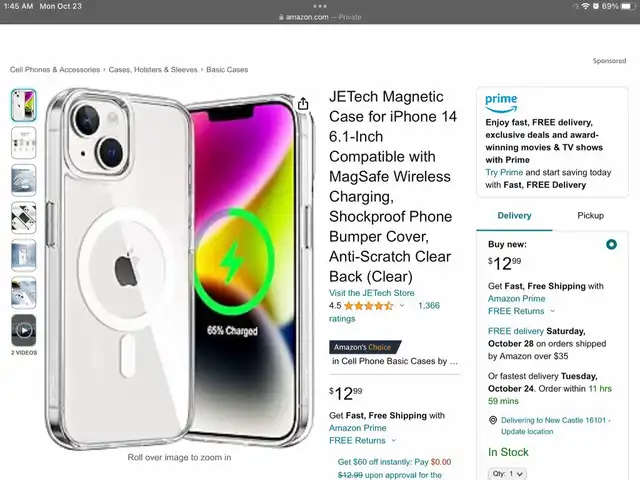Click the amazon.com address bar
Viewport: 640px width, 480px height.
pos(320,17)
